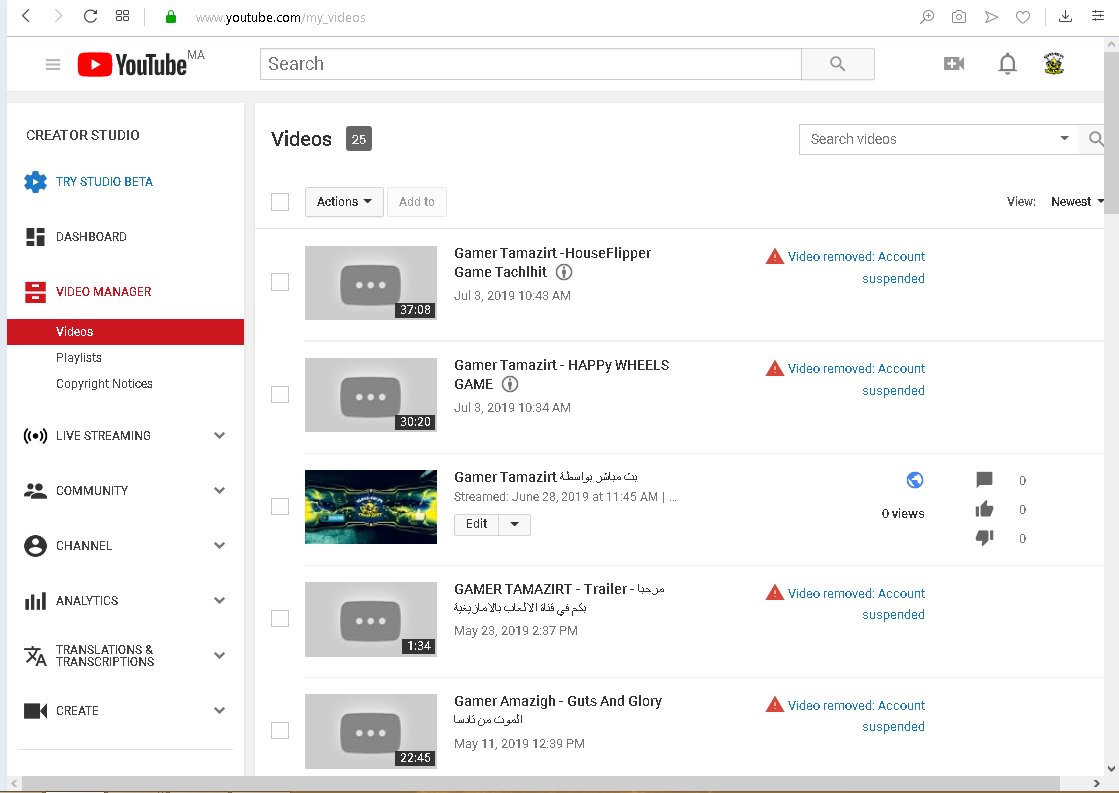Click the warning triangle on HouseFlipper video
This screenshot has width=1119, height=793.
774,256
